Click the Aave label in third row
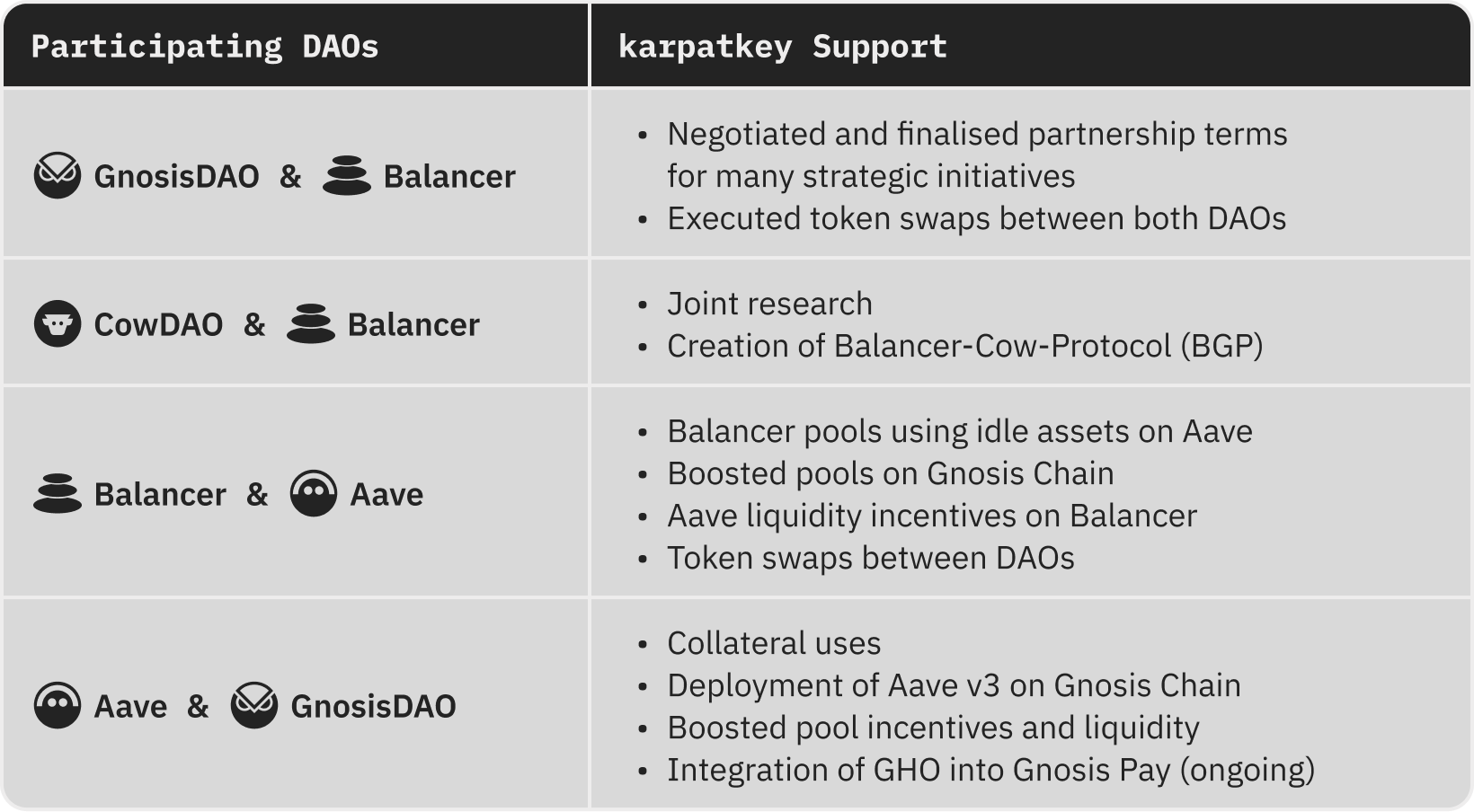 point(386,494)
